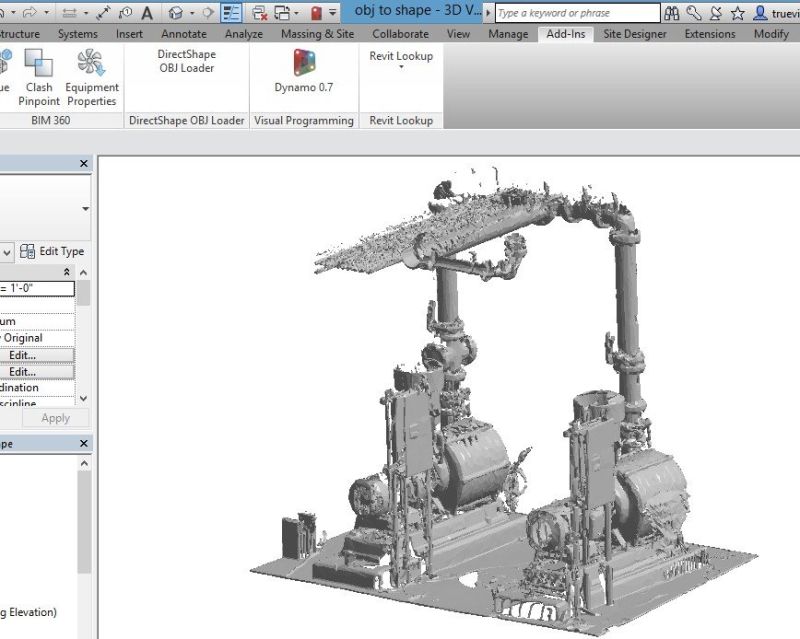Activate the Text tool
The image size is (800, 639).
pos(147,12)
